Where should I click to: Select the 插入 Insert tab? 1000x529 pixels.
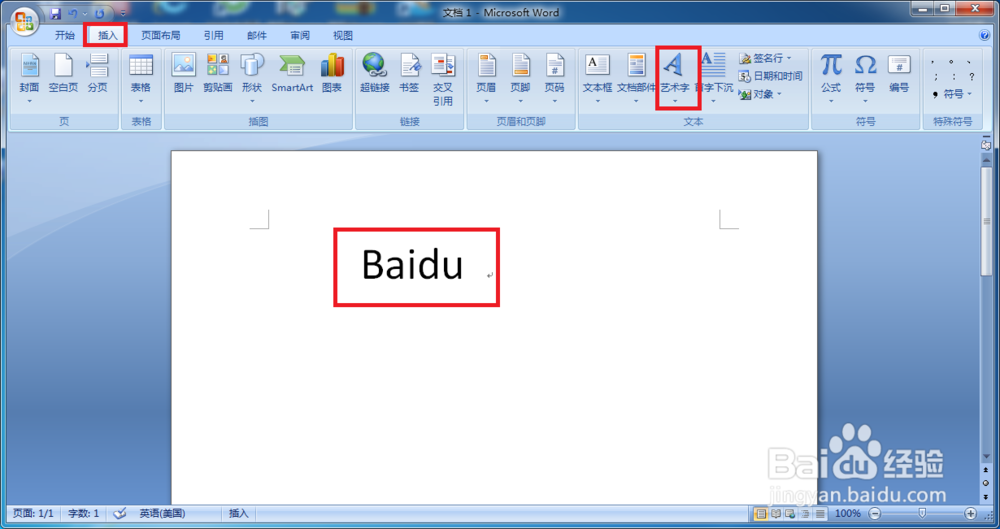tap(108, 36)
